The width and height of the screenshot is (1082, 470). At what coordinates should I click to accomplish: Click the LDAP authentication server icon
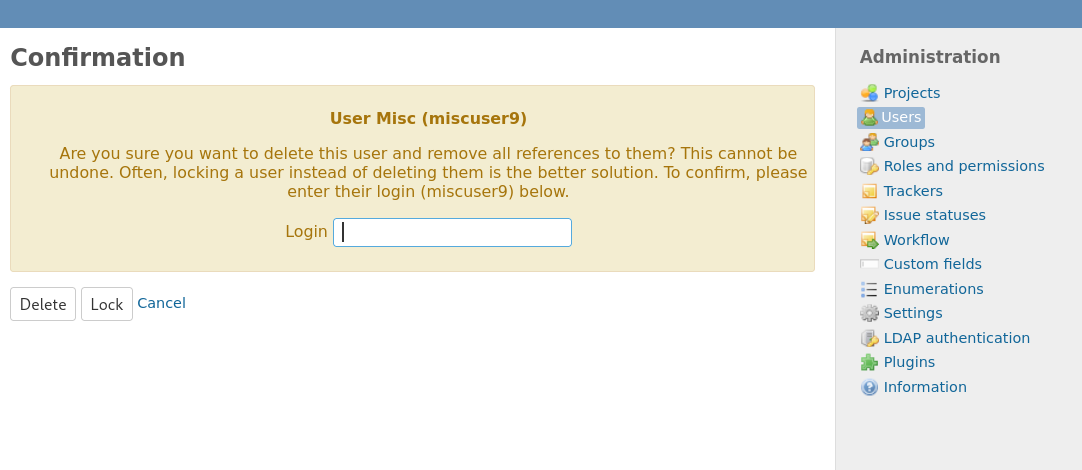869,338
